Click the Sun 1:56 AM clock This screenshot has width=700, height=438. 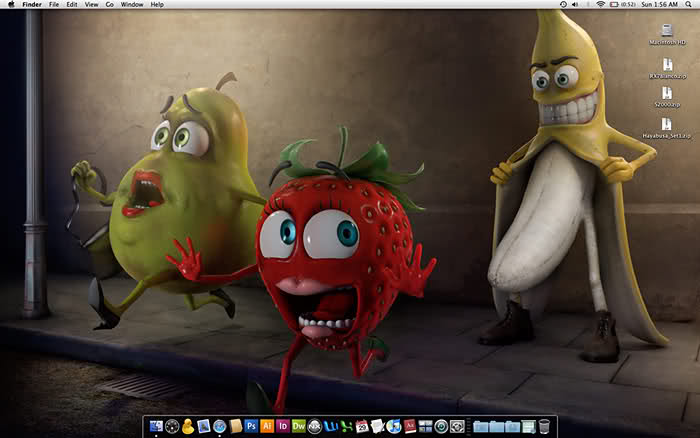tap(660, 4)
